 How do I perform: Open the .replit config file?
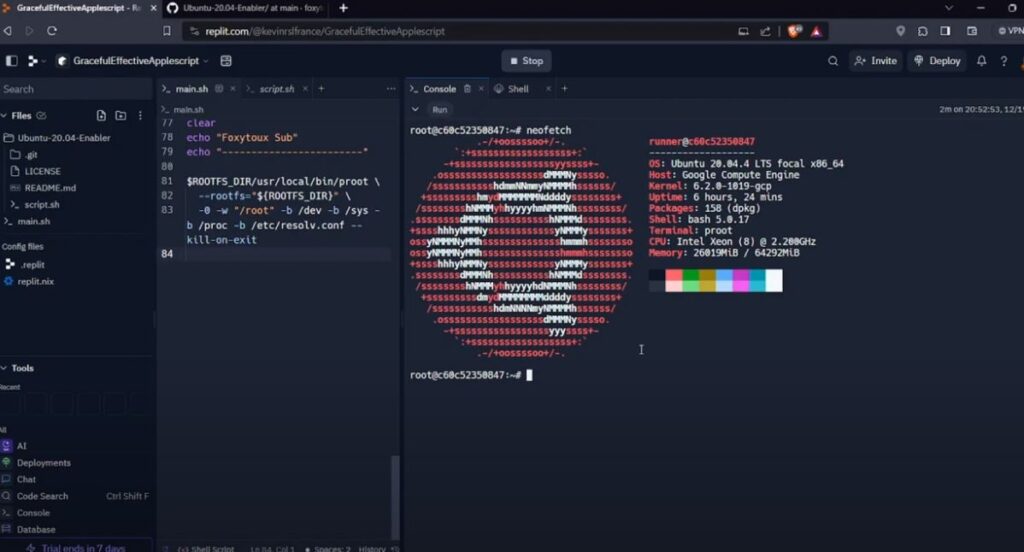pos(31,265)
